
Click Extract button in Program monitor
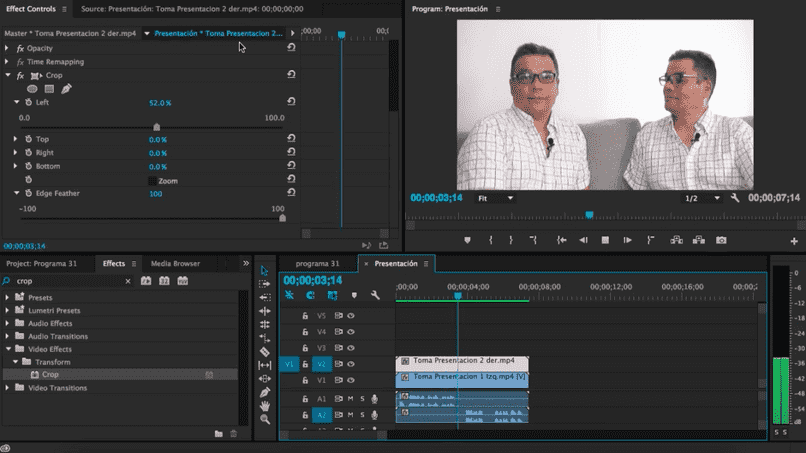coord(699,240)
